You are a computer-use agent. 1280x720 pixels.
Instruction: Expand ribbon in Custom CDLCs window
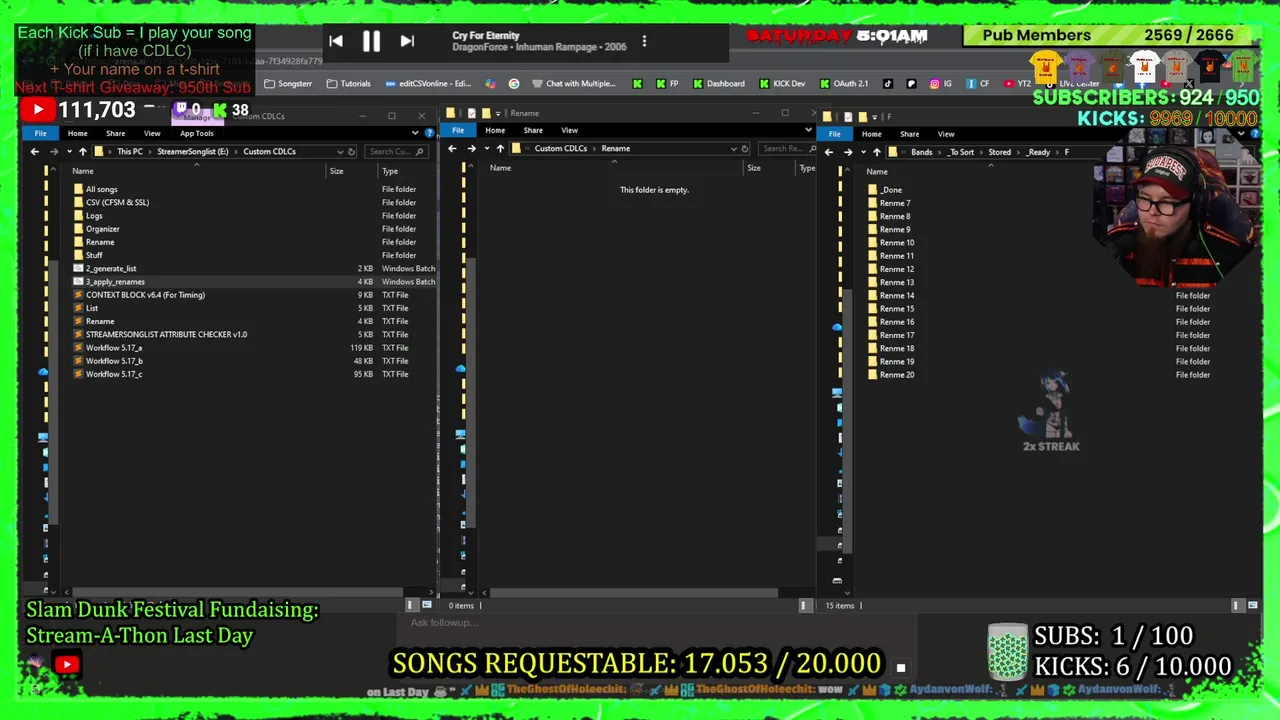point(415,132)
